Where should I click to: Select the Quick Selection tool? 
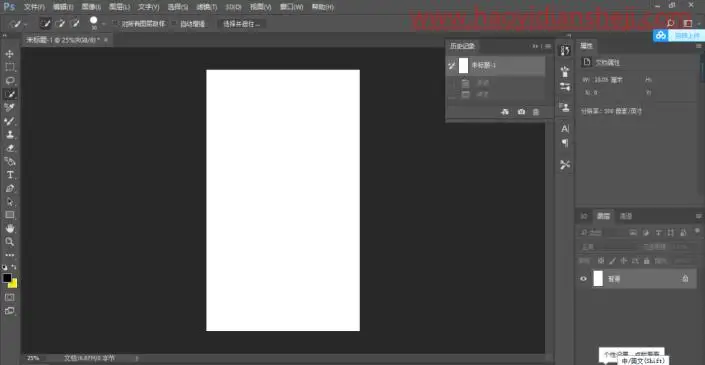[x=9, y=94]
